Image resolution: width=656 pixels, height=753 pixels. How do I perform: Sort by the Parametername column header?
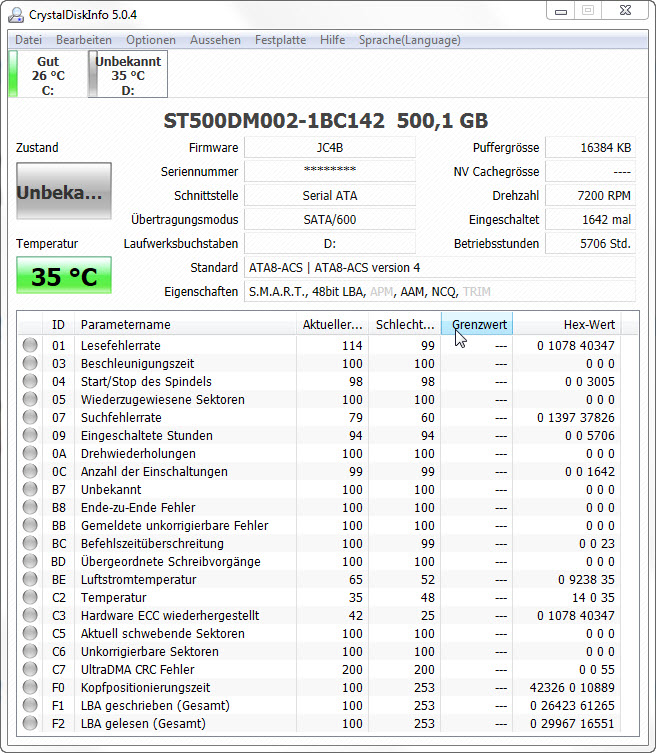(185, 325)
